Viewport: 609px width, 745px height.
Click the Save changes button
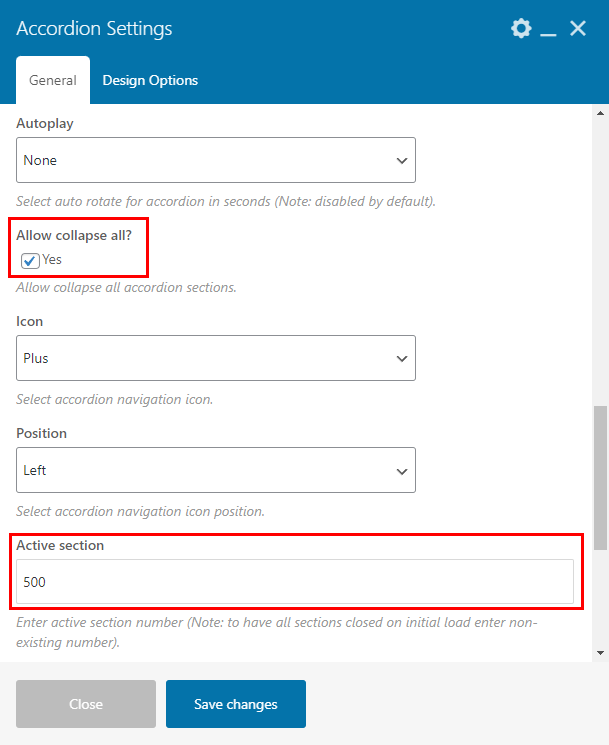(236, 704)
